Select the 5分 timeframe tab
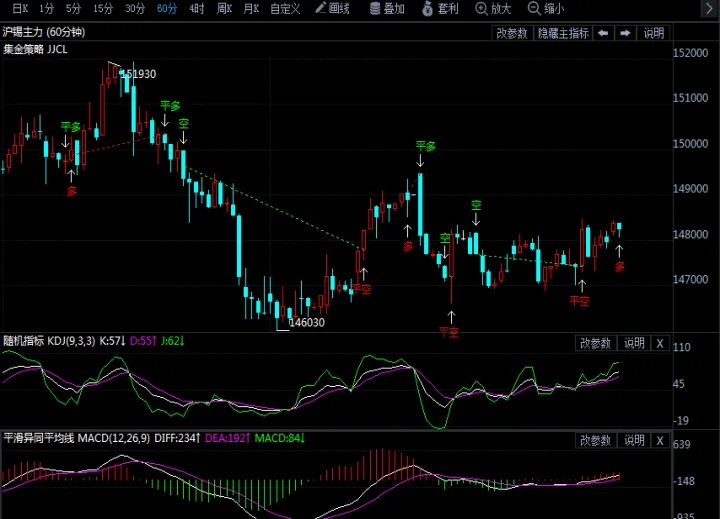Screen dimensions: 720x519 tap(73, 8)
